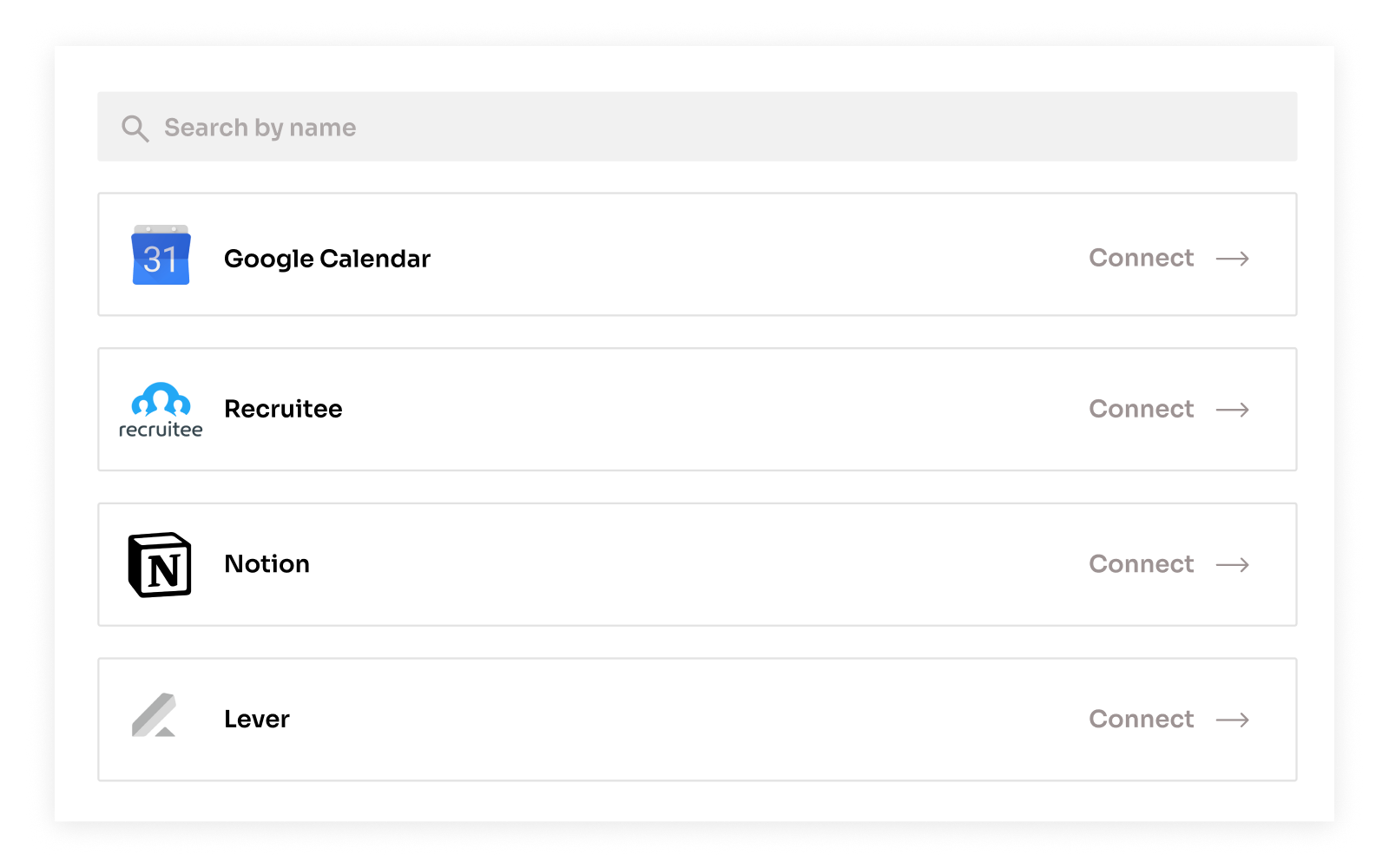Select the Google Calendar label text

click(327, 259)
